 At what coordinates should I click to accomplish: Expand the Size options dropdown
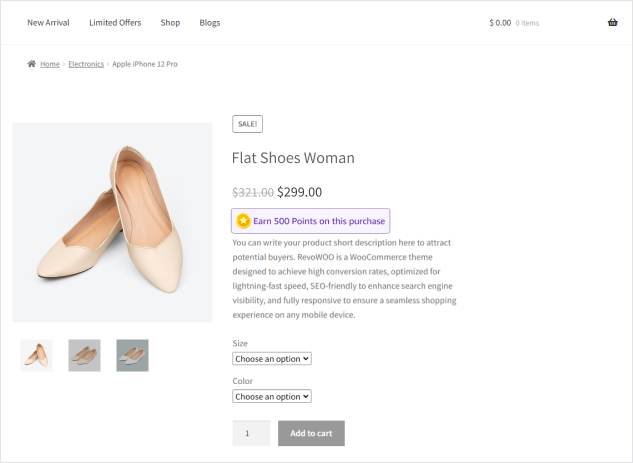pyautogui.click(x=272, y=358)
